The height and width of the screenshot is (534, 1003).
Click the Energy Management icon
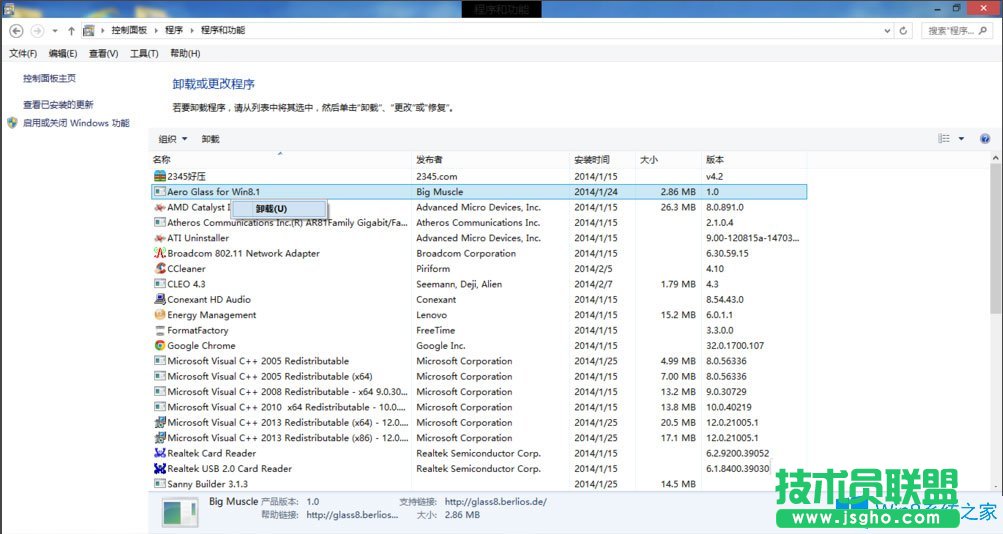(160, 315)
